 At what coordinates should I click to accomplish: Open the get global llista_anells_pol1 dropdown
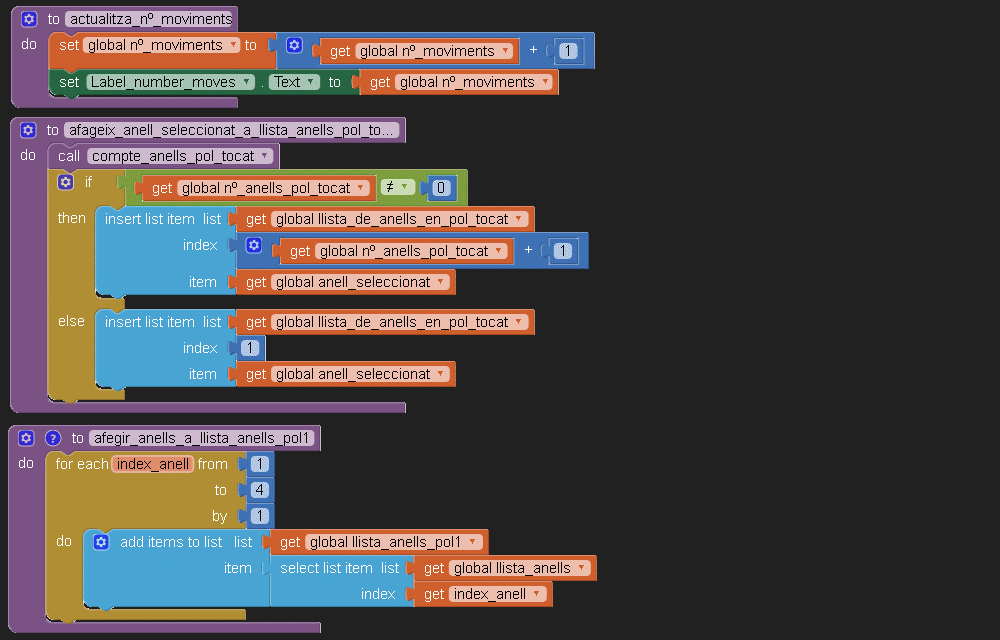point(471,542)
